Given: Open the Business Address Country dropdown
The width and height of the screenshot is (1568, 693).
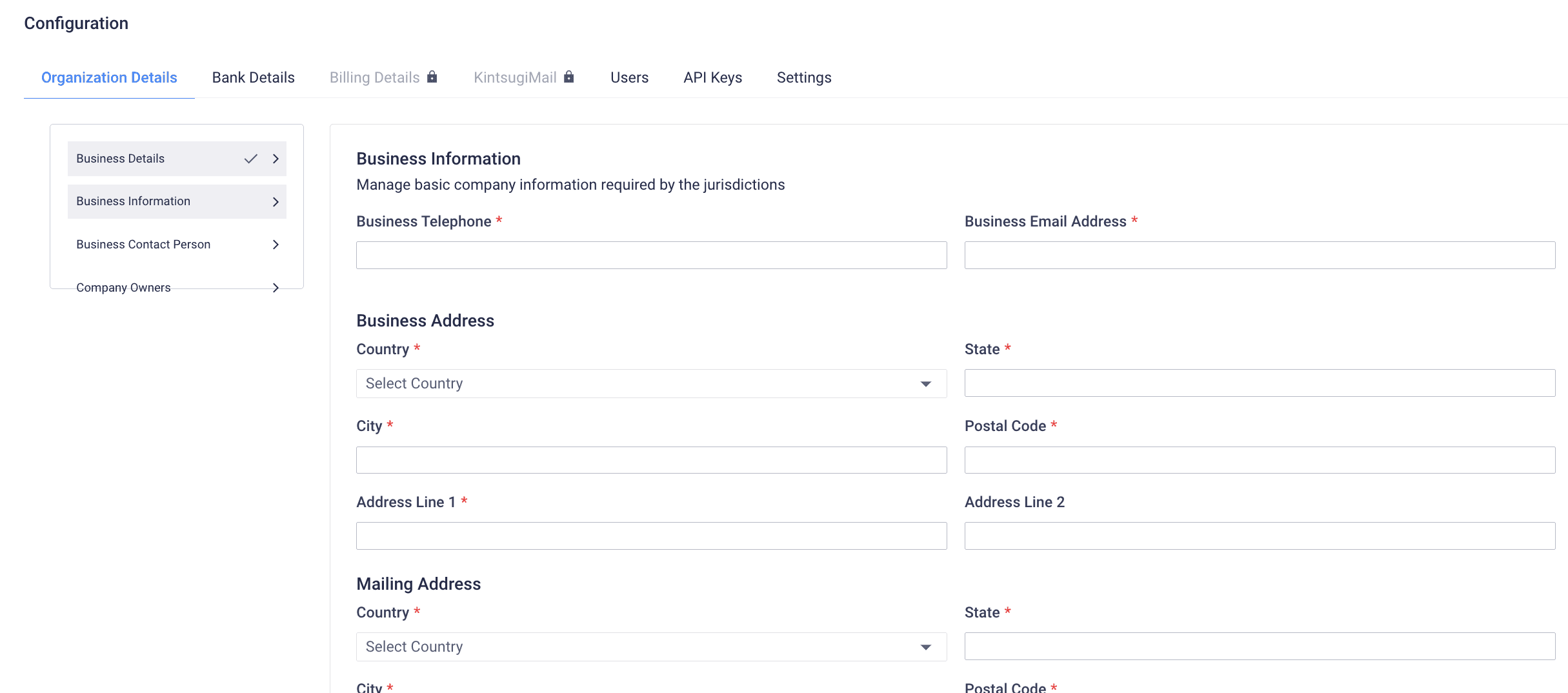Looking at the screenshot, I should 650,383.
